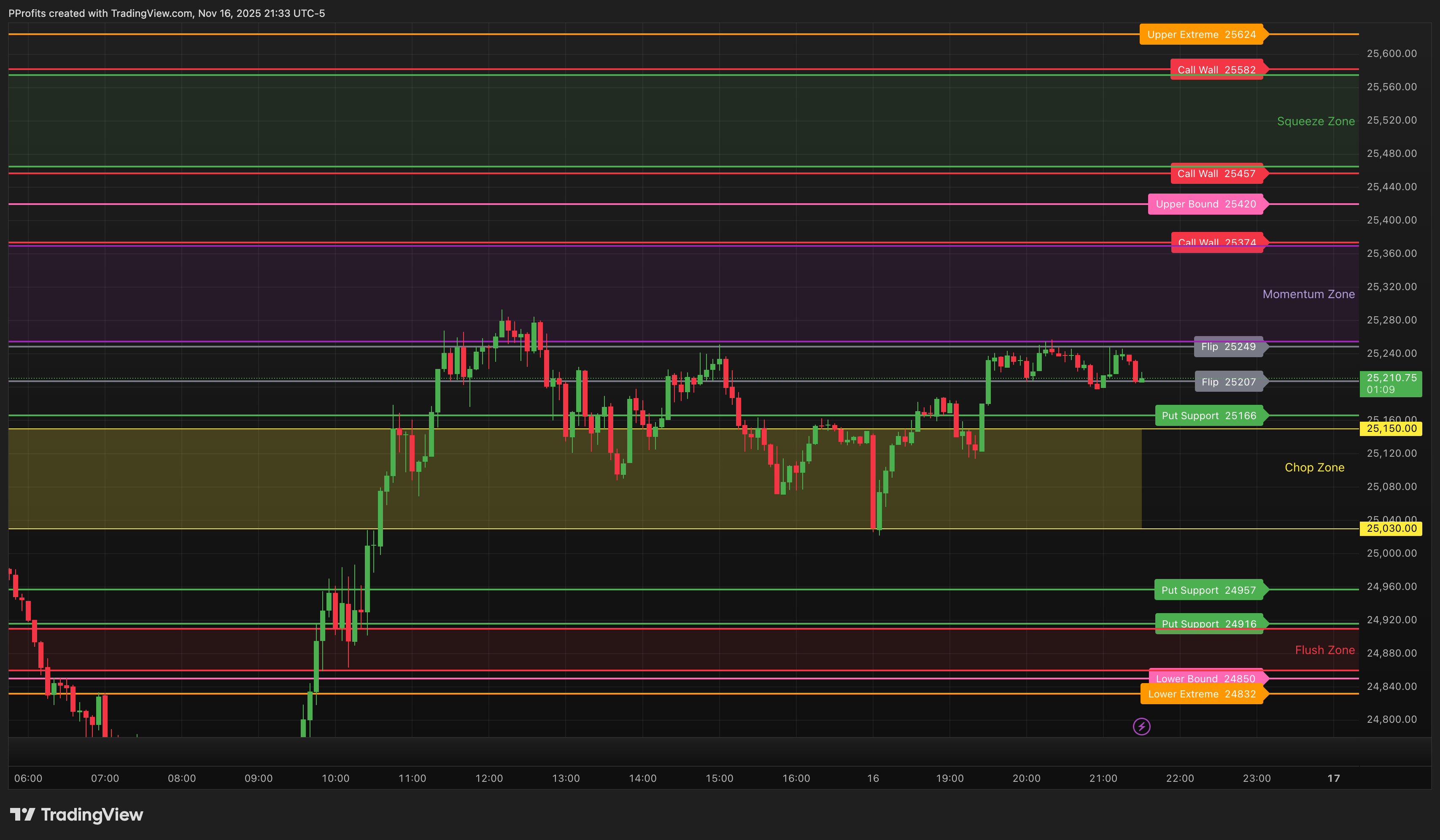1440x840 pixels.
Task: Click the Put Support 25166 level tag
Action: click(1211, 415)
